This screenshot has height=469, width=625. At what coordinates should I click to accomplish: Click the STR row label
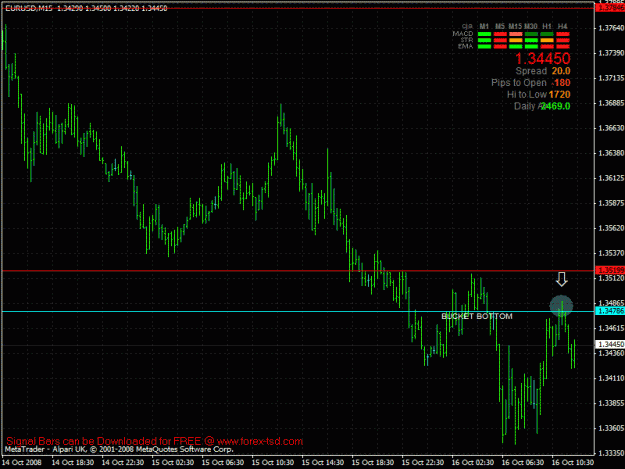click(467, 40)
